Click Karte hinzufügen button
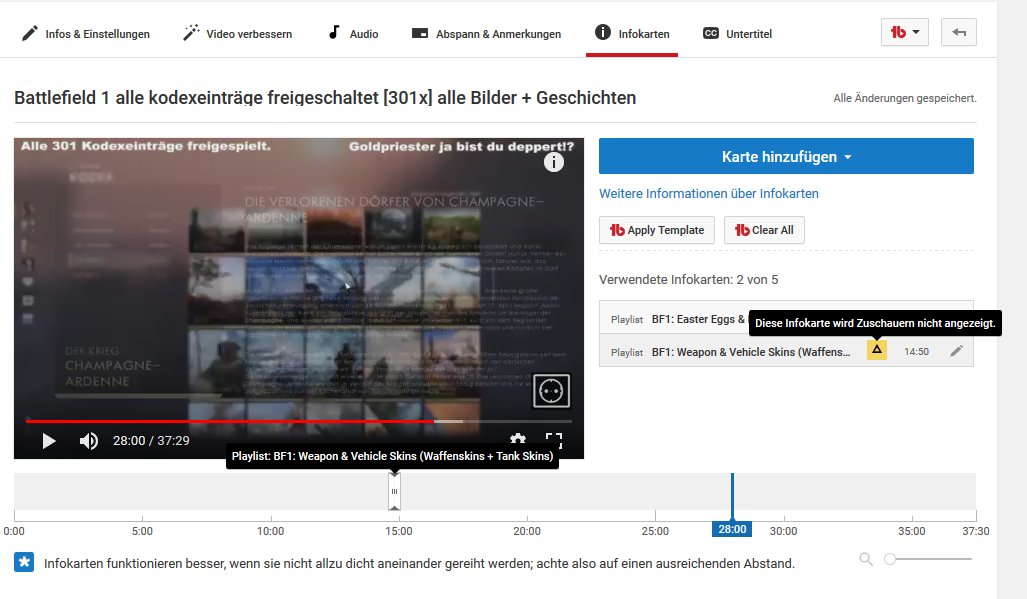This screenshot has height=599, width=1027. click(786, 156)
